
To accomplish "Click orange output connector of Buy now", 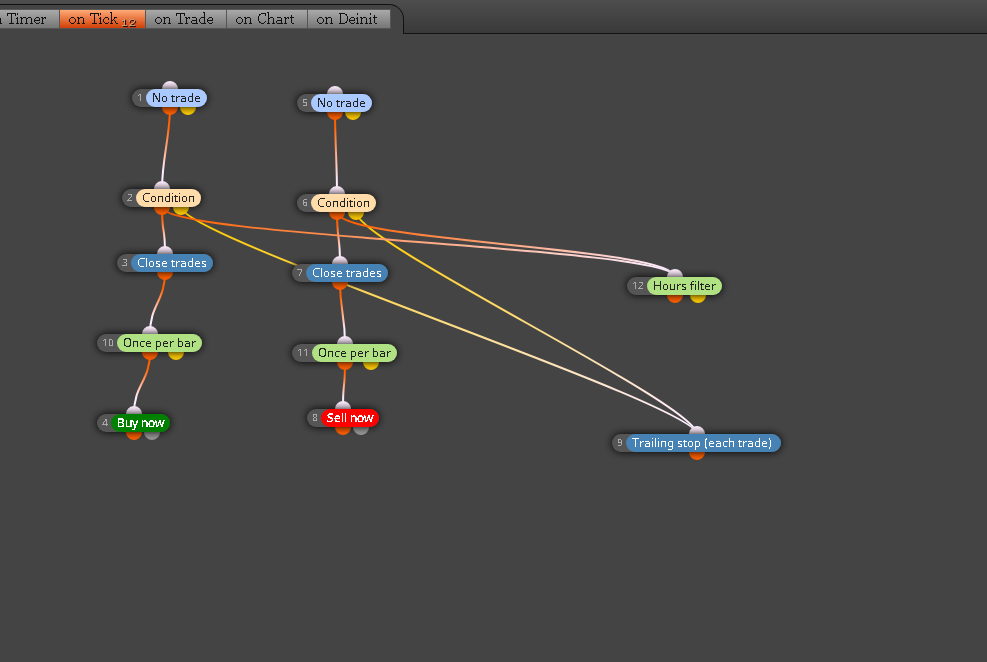I will [134, 435].
